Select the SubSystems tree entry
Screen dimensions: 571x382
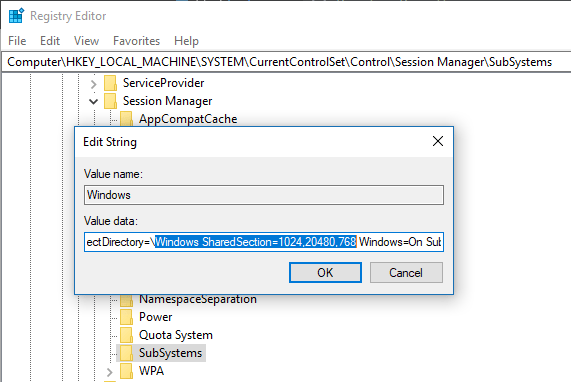coord(170,353)
